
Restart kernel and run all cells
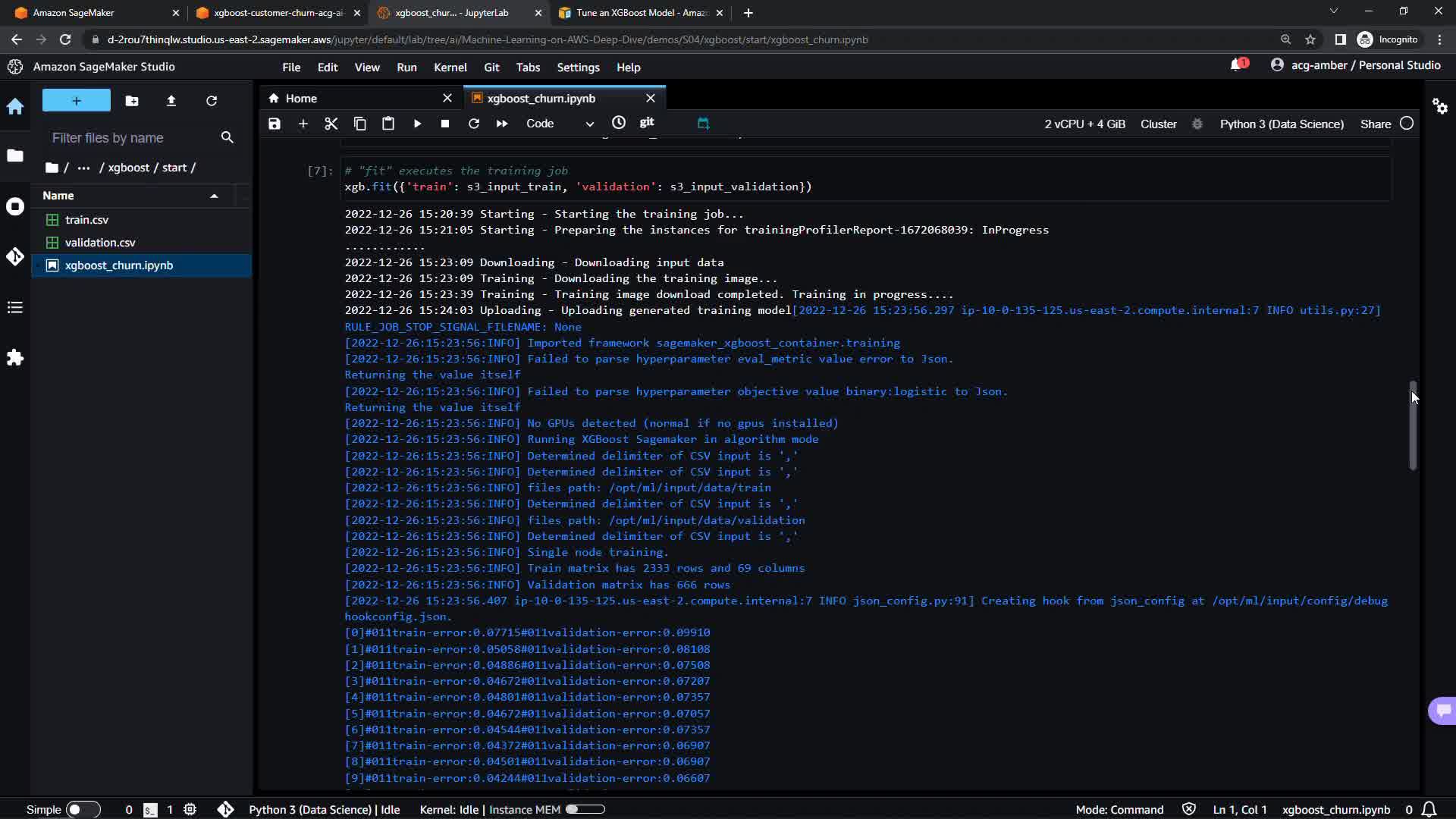click(x=502, y=124)
